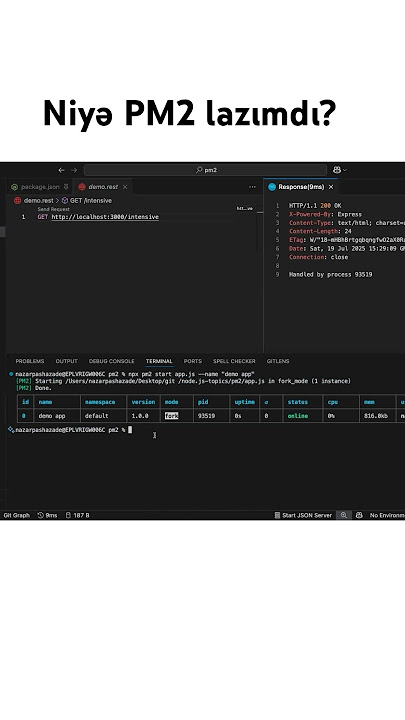Click X-Powered-By: Express header line

(x=325, y=214)
